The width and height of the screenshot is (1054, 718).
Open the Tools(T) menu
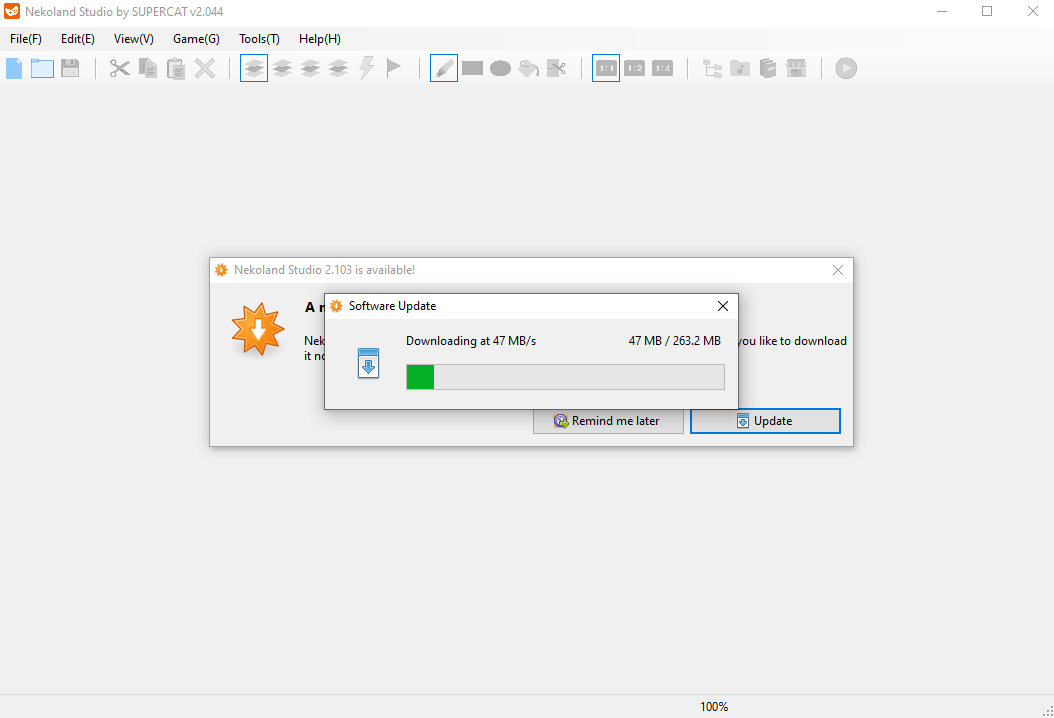click(x=259, y=39)
